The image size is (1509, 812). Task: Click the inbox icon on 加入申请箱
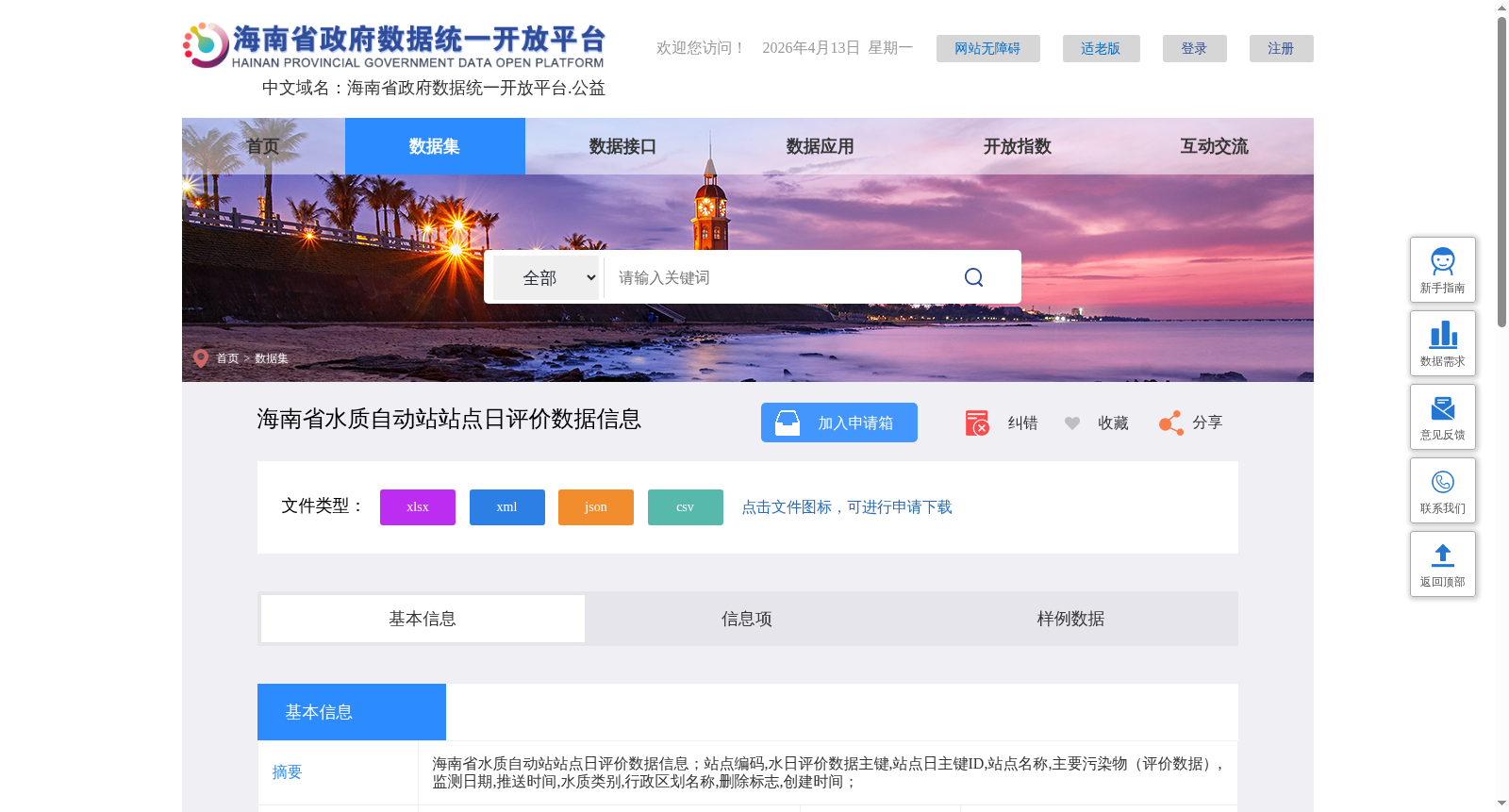tap(788, 423)
